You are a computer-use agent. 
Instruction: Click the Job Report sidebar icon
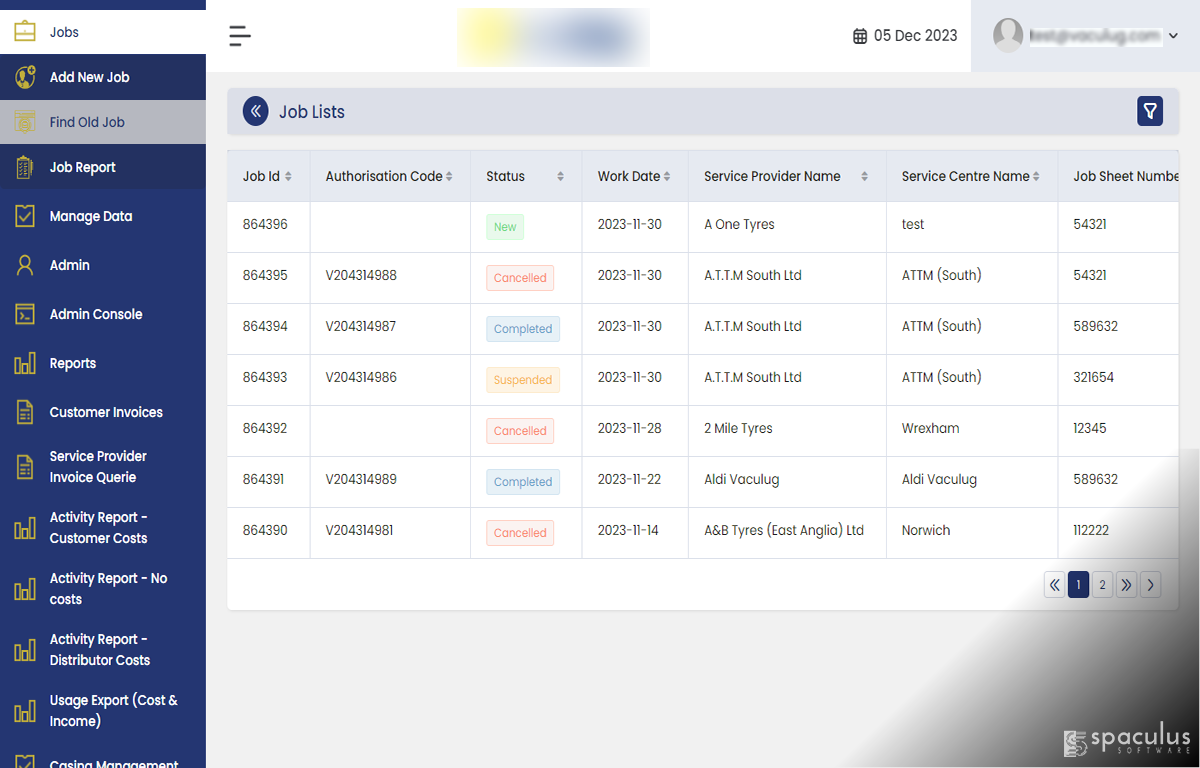click(25, 167)
